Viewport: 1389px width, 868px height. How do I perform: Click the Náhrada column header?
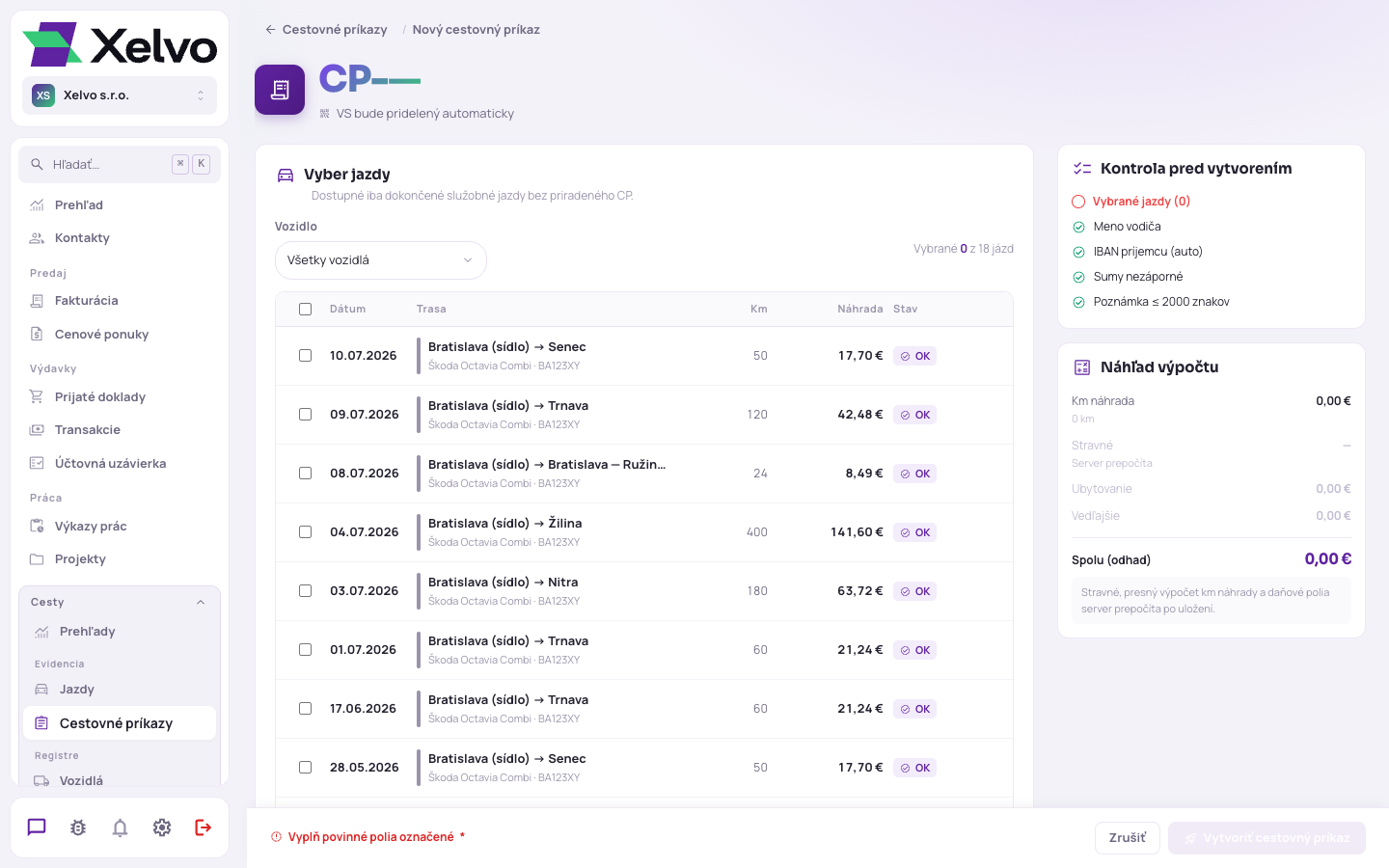(860, 310)
